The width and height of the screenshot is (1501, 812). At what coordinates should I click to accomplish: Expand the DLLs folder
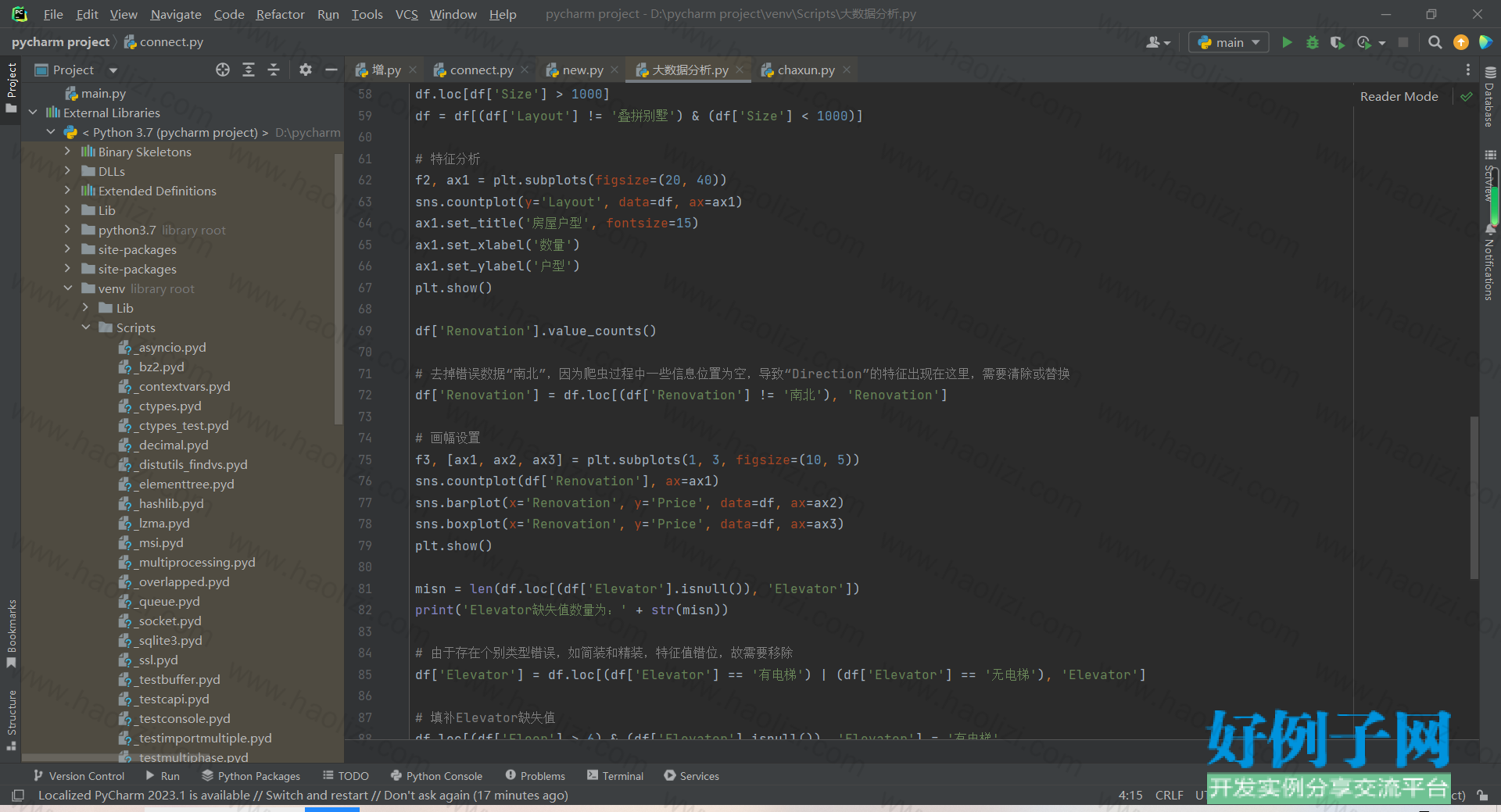[x=68, y=171]
